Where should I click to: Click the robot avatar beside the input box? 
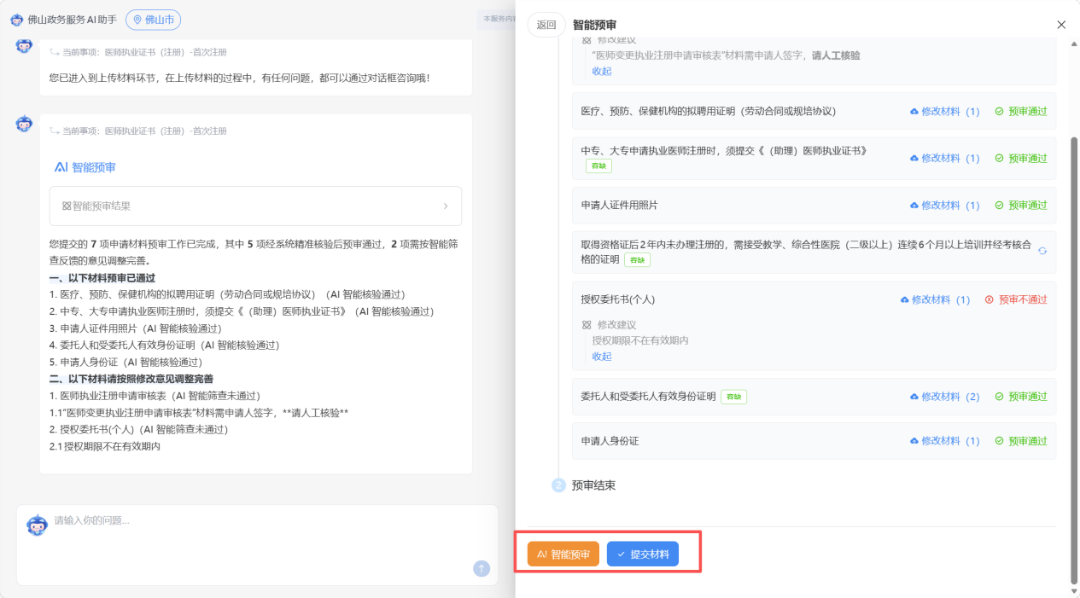pos(37,525)
